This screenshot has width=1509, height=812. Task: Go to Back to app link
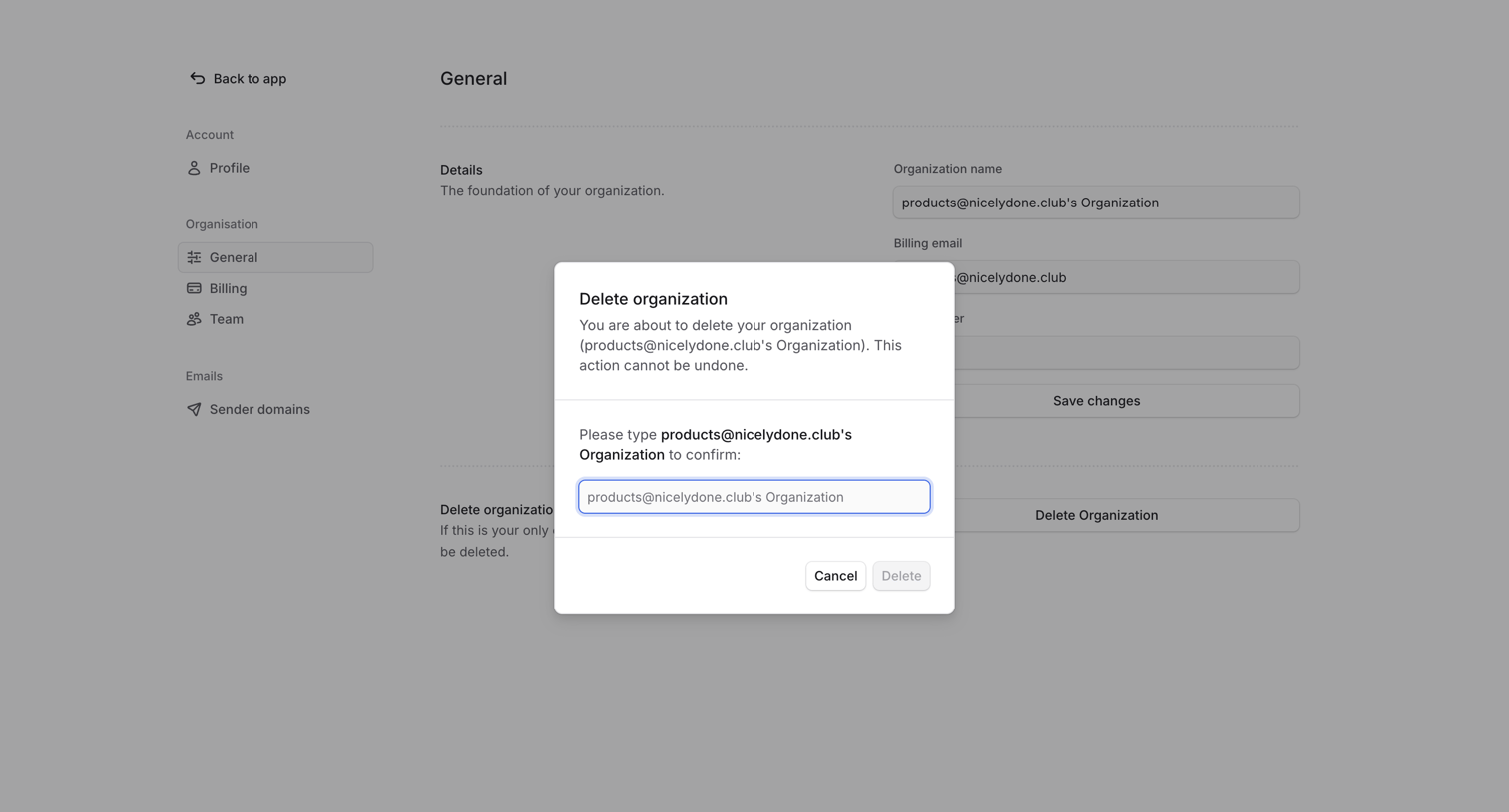pyautogui.click(x=239, y=78)
